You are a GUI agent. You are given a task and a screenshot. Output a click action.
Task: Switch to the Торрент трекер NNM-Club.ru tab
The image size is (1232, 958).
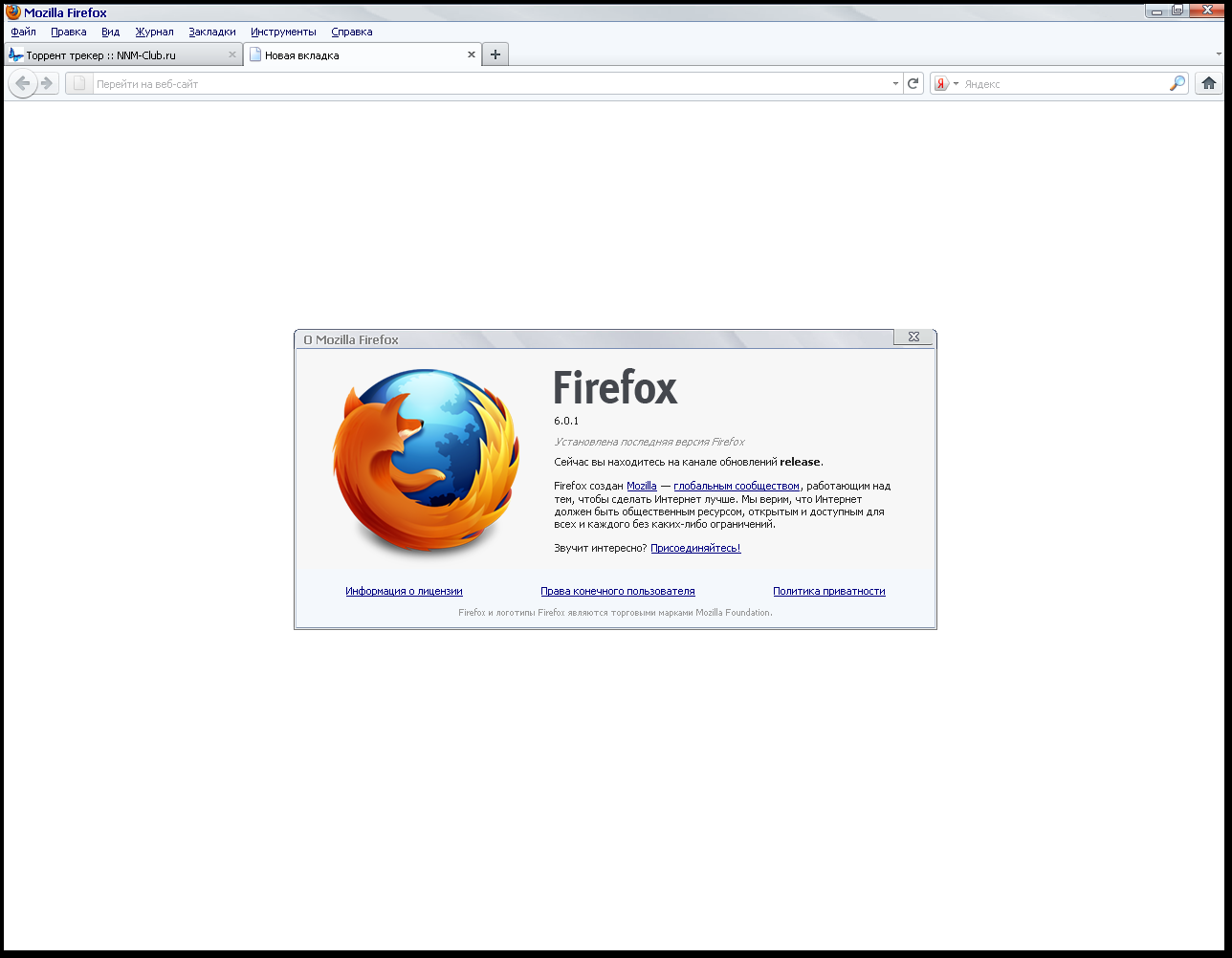click(123, 54)
